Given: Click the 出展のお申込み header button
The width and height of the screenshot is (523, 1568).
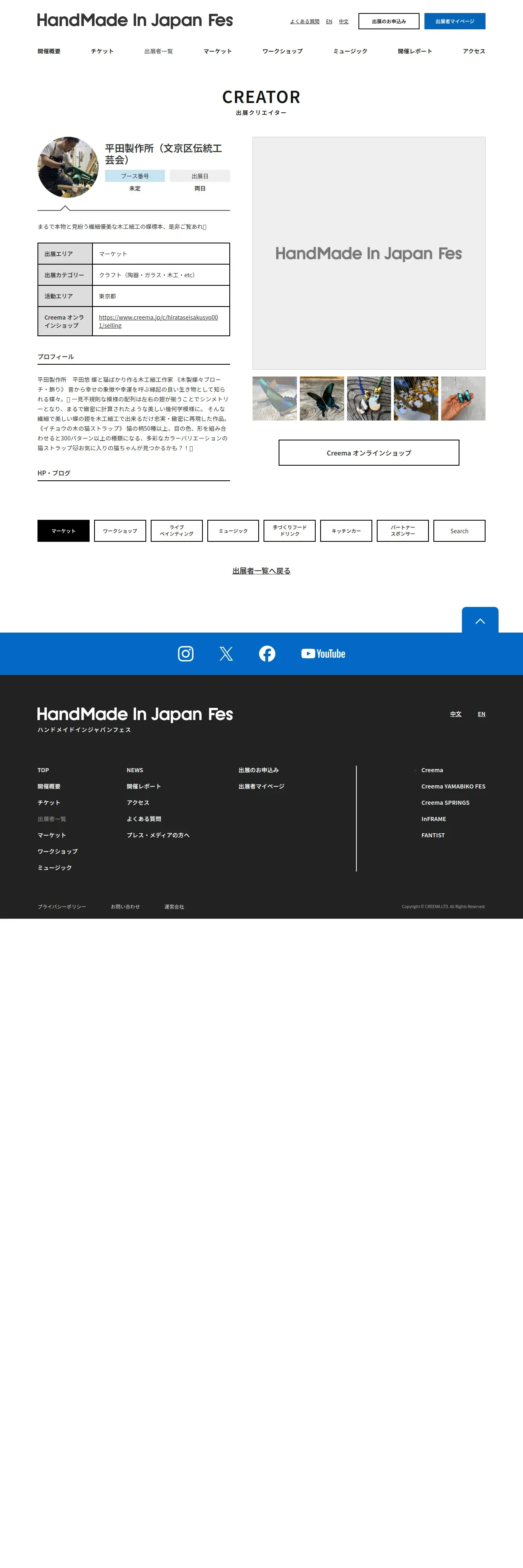Looking at the screenshot, I should click(x=389, y=21).
